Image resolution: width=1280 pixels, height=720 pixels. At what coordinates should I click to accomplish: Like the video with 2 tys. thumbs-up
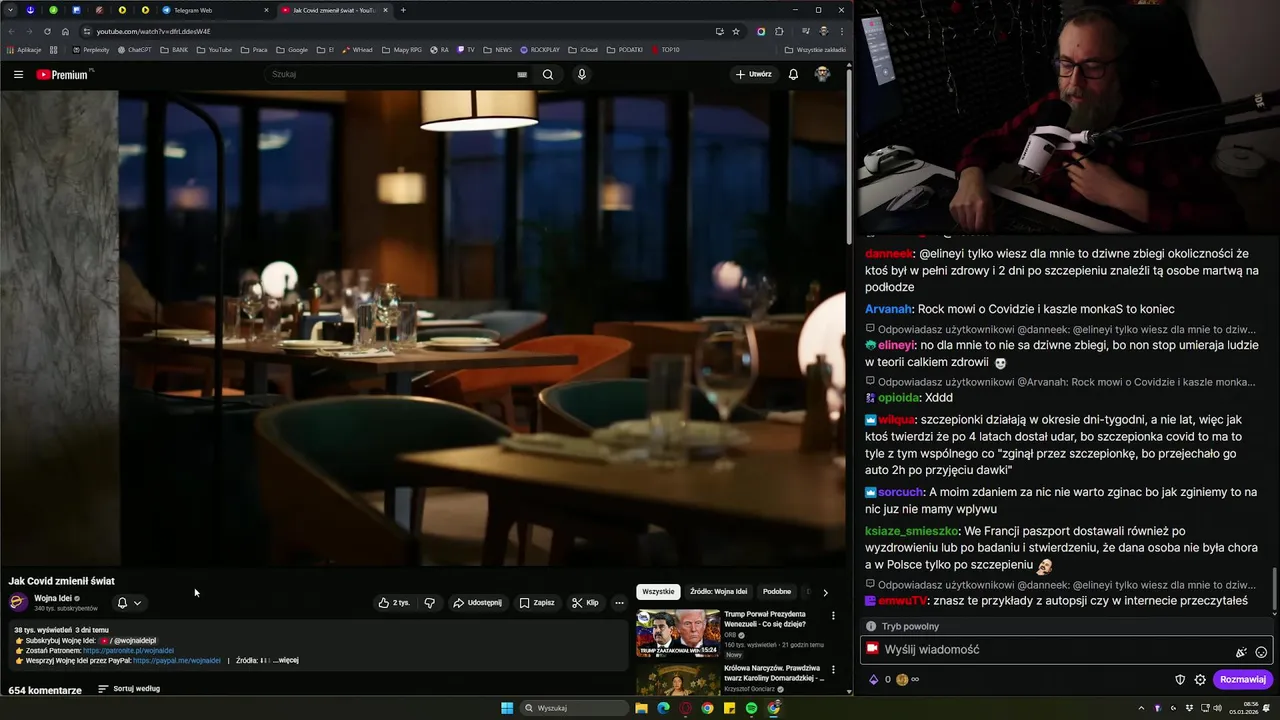point(393,603)
